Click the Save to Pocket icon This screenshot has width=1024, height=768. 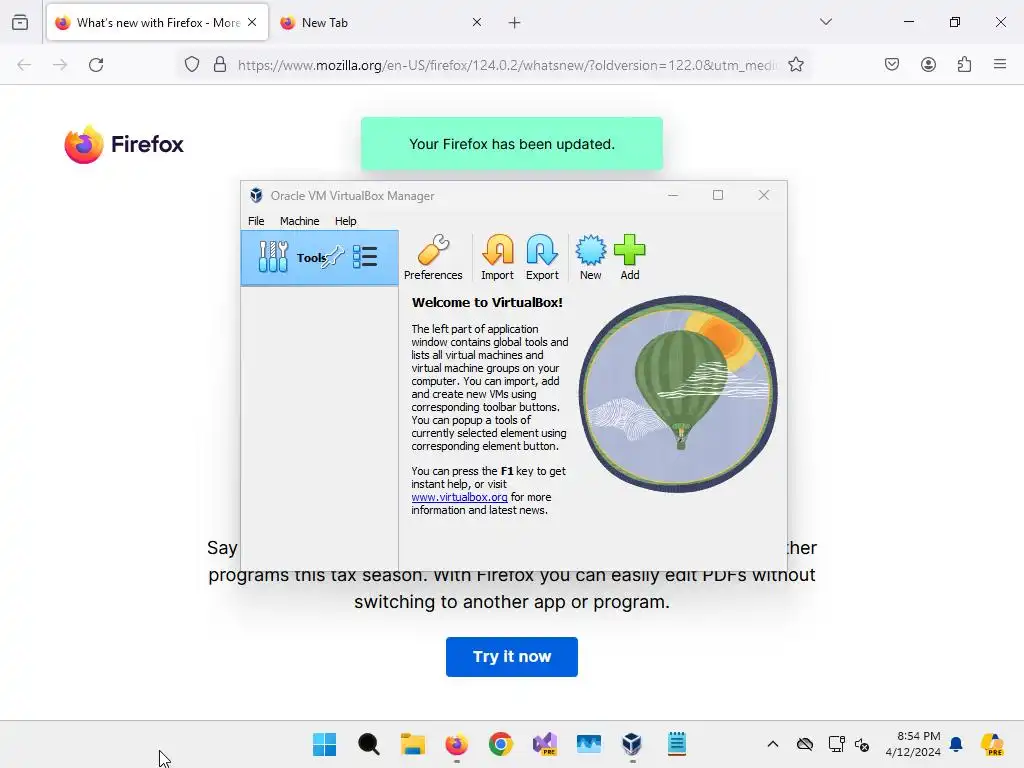point(892,65)
